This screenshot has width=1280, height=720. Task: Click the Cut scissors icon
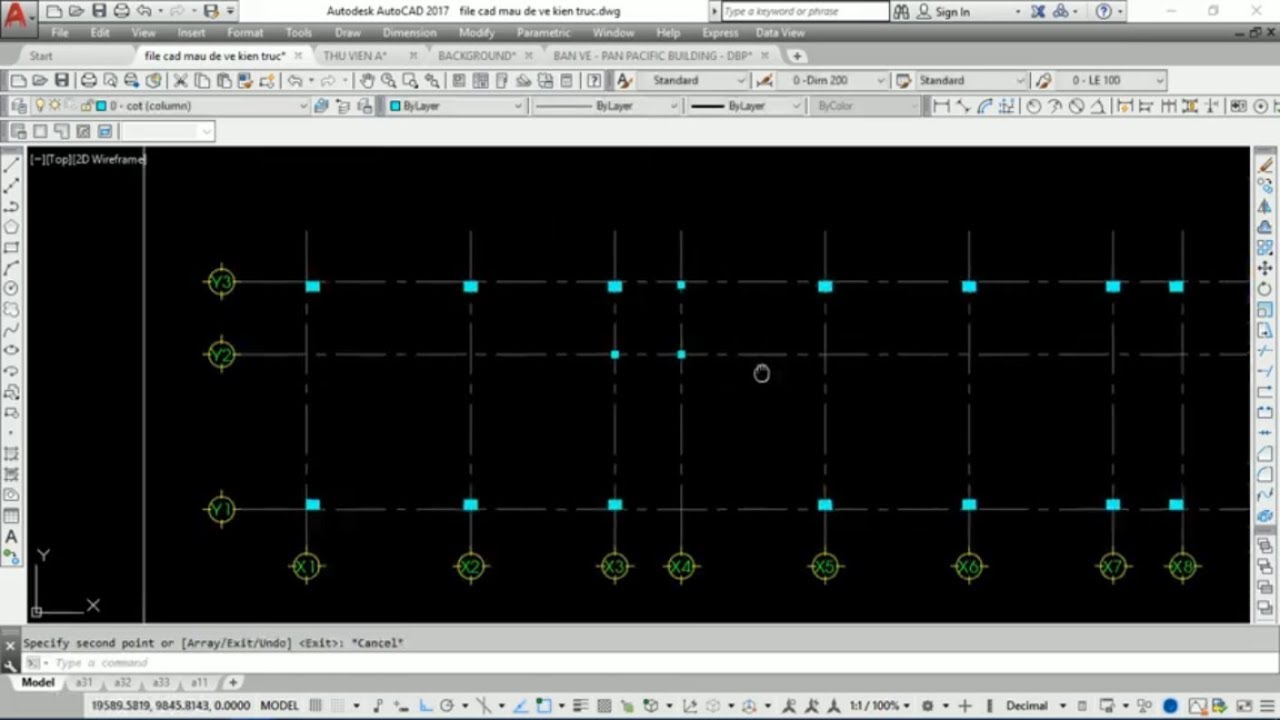(x=180, y=81)
